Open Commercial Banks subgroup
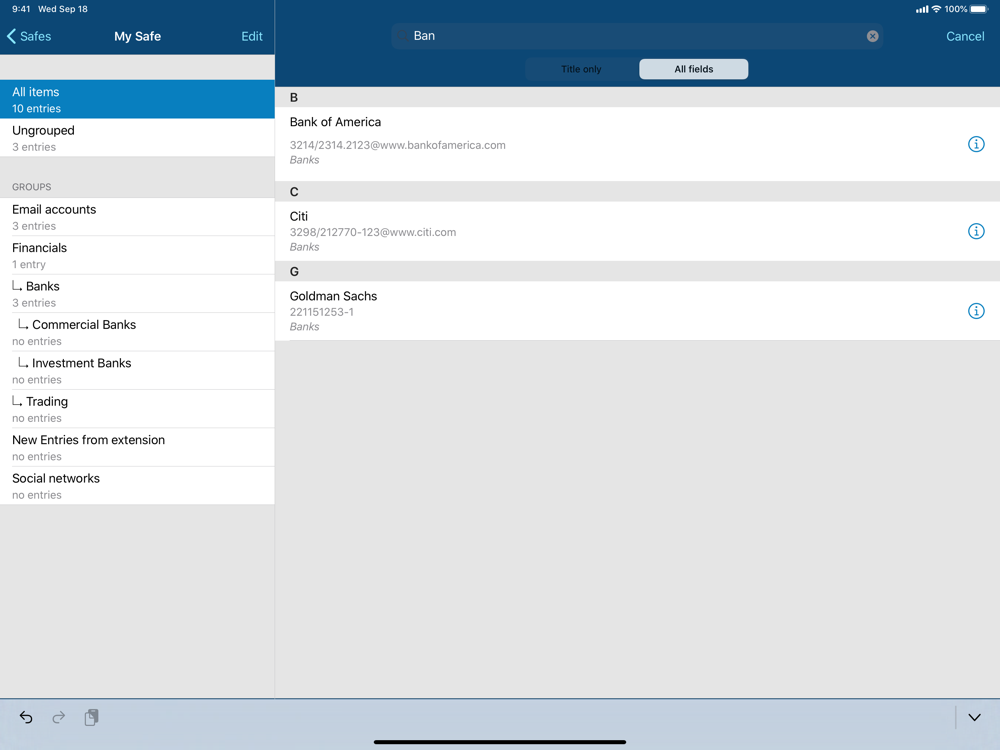Viewport: 1000px width, 750px height. (137, 332)
